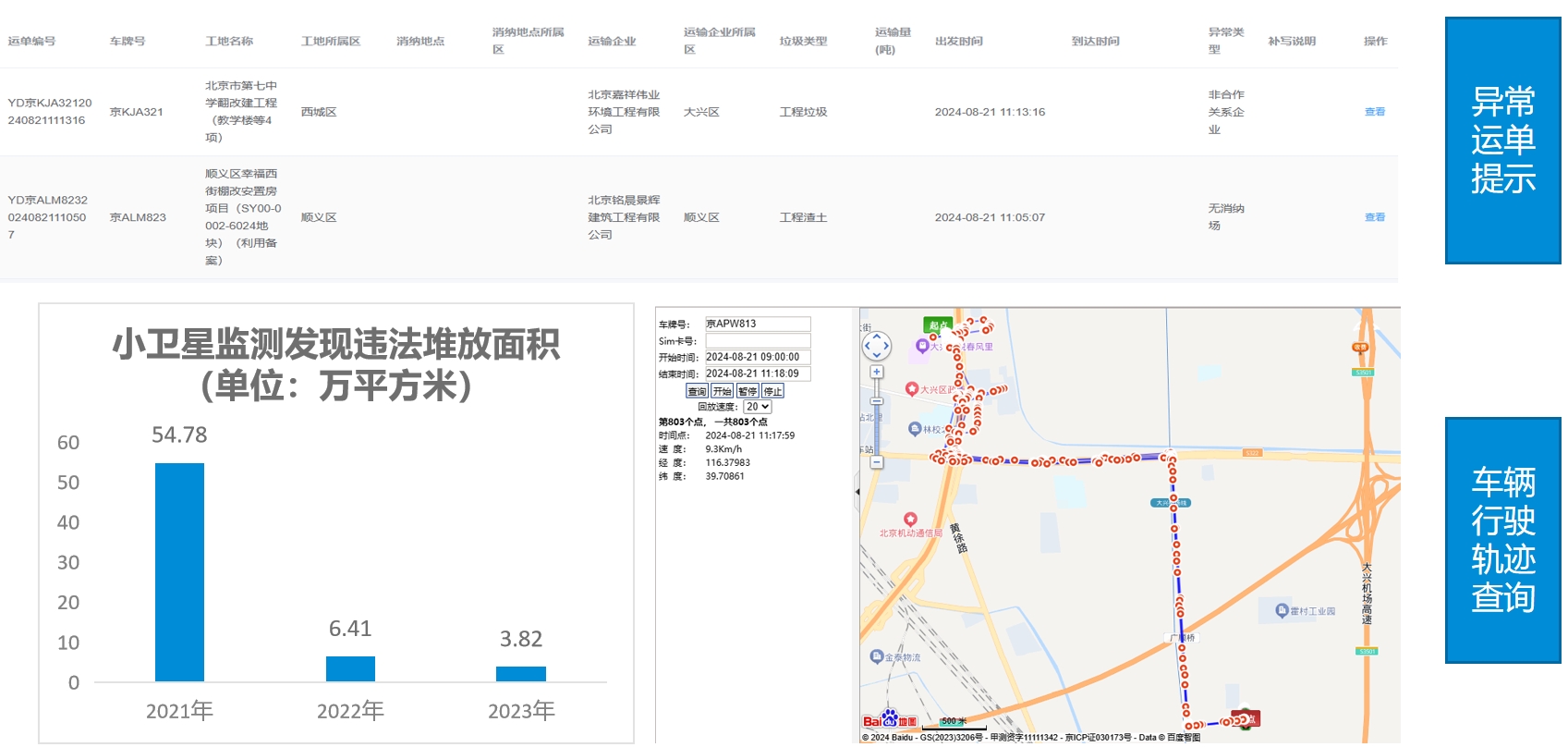This screenshot has height=747, width=1568.
Task: Click the 出发时间 column header
Action: (959, 42)
